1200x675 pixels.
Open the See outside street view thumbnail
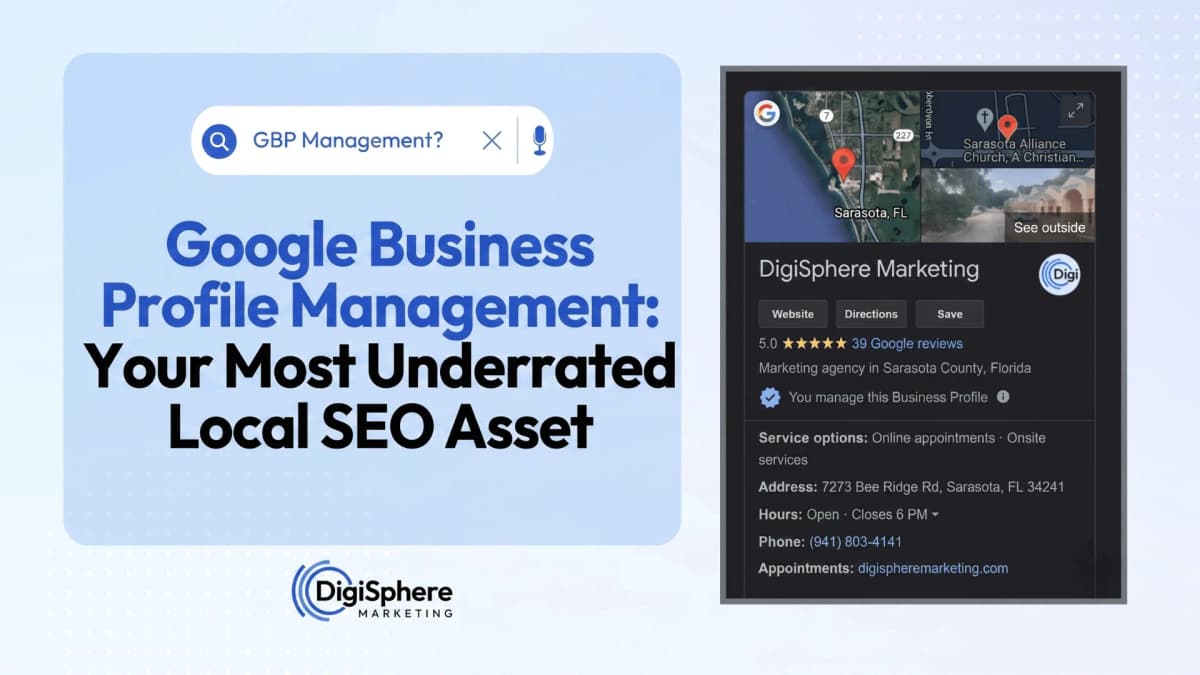click(x=1008, y=205)
